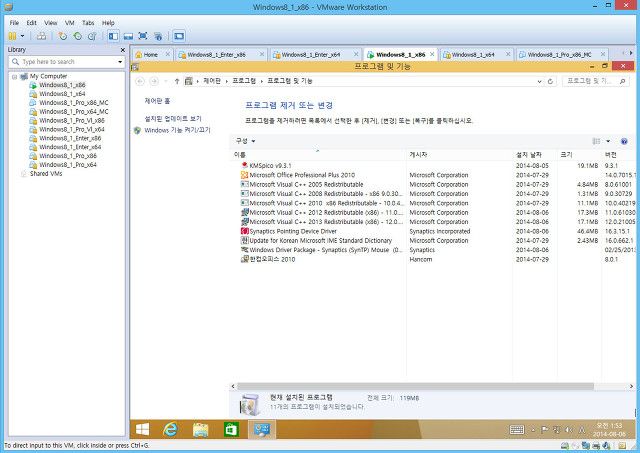Open the 구성 dropdown menu
This screenshot has height=453, width=640.
(x=245, y=141)
